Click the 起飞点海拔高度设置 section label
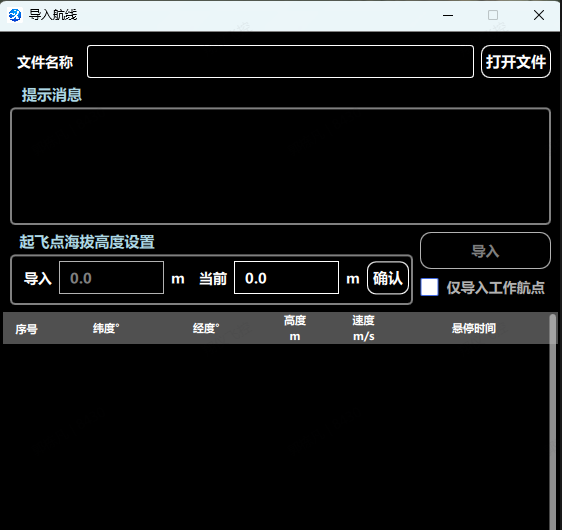The image size is (562, 530). (87, 242)
